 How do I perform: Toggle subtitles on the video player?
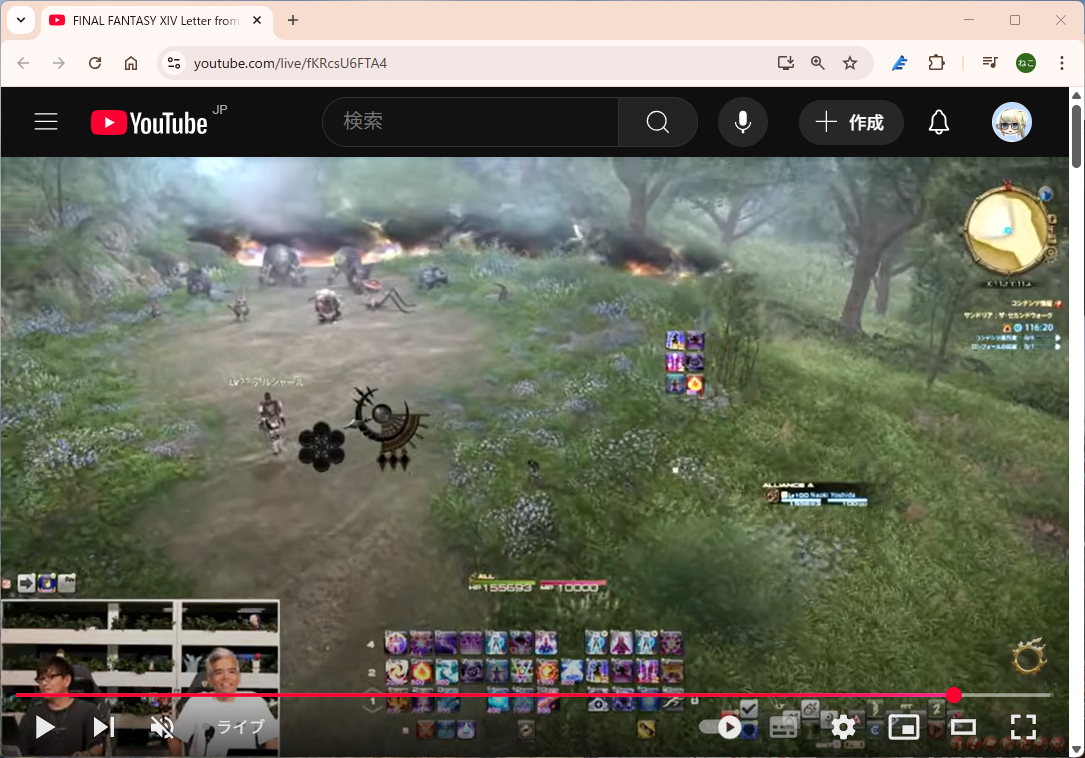click(783, 727)
